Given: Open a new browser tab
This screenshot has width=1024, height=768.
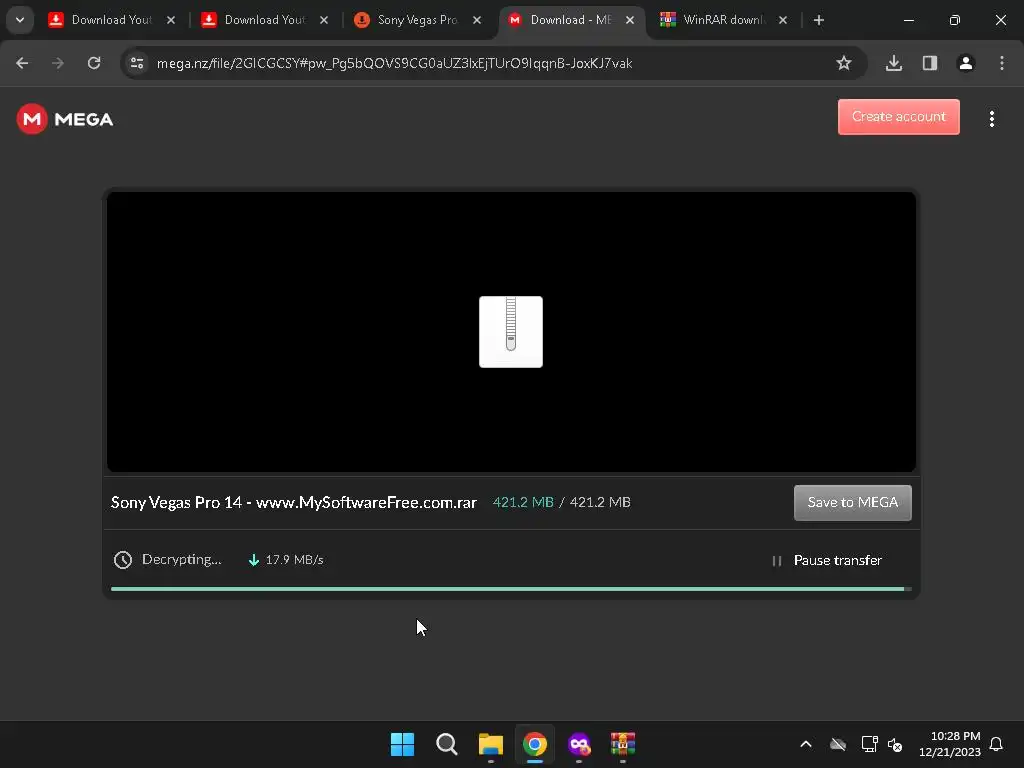Looking at the screenshot, I should point(818,20).
